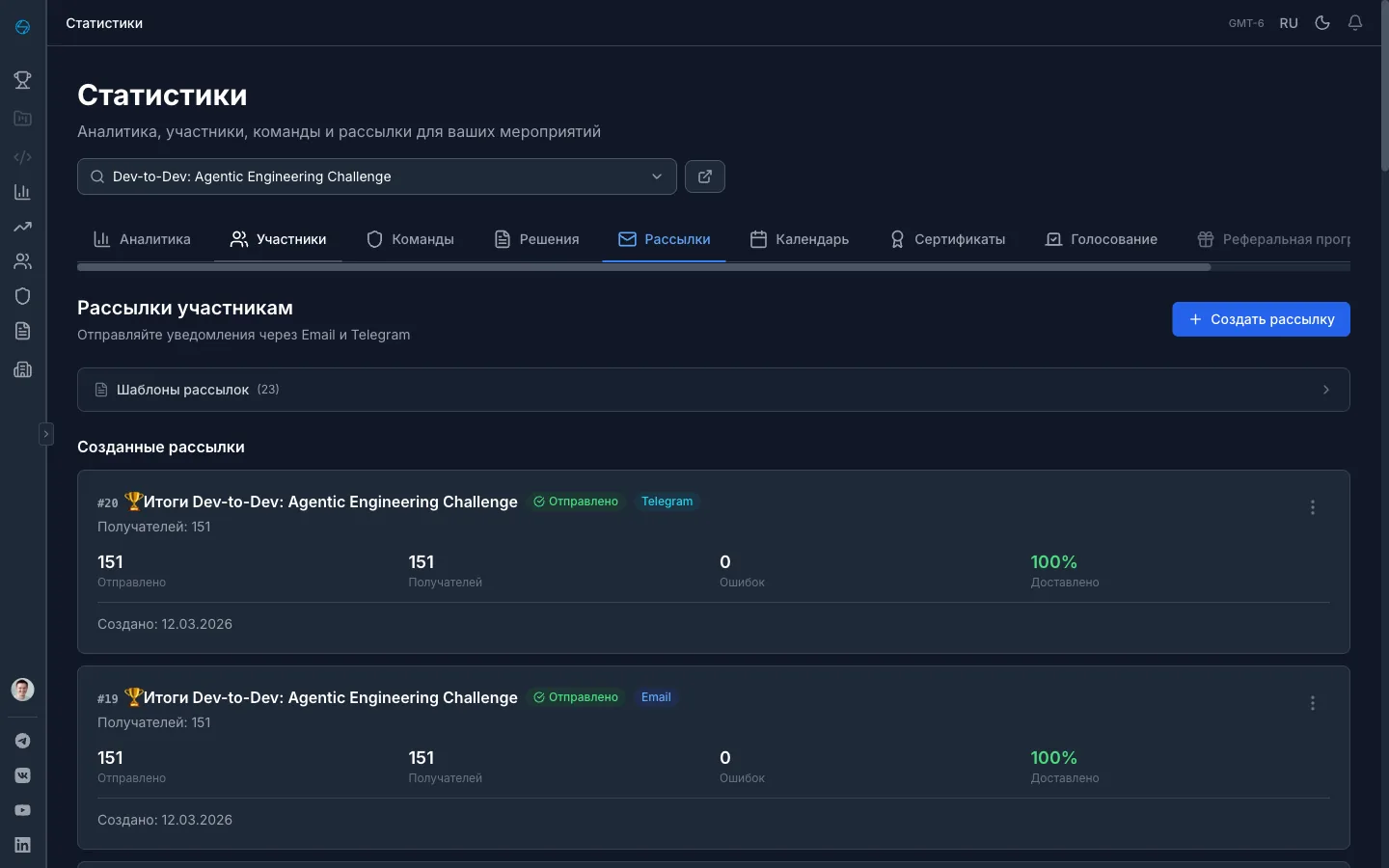Open the Сертификаты tab
The image size is (1389, 868).
pos(947,239)
